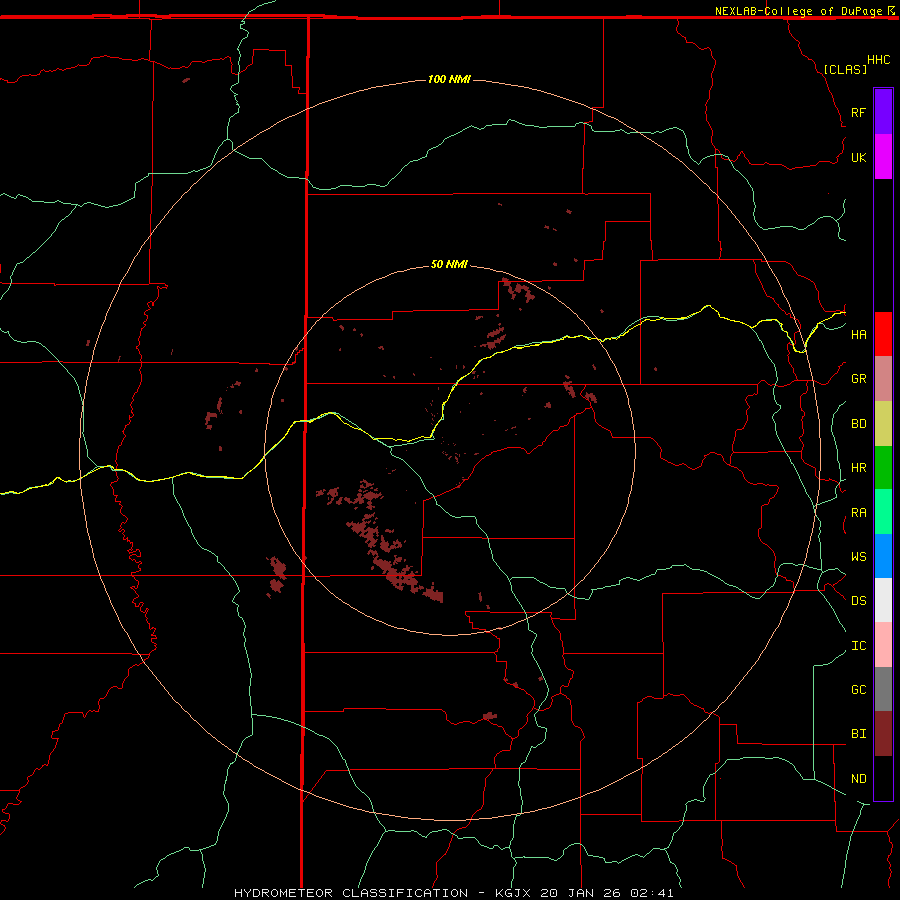This screenshot has width=900, height=900.
Task: Click the HA legend label
Action: (x=858, y=334)
